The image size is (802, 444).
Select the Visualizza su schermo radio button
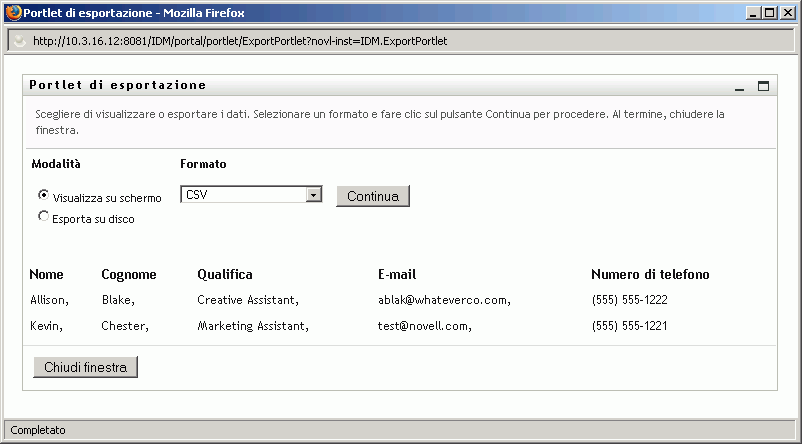tap(43, 195)
